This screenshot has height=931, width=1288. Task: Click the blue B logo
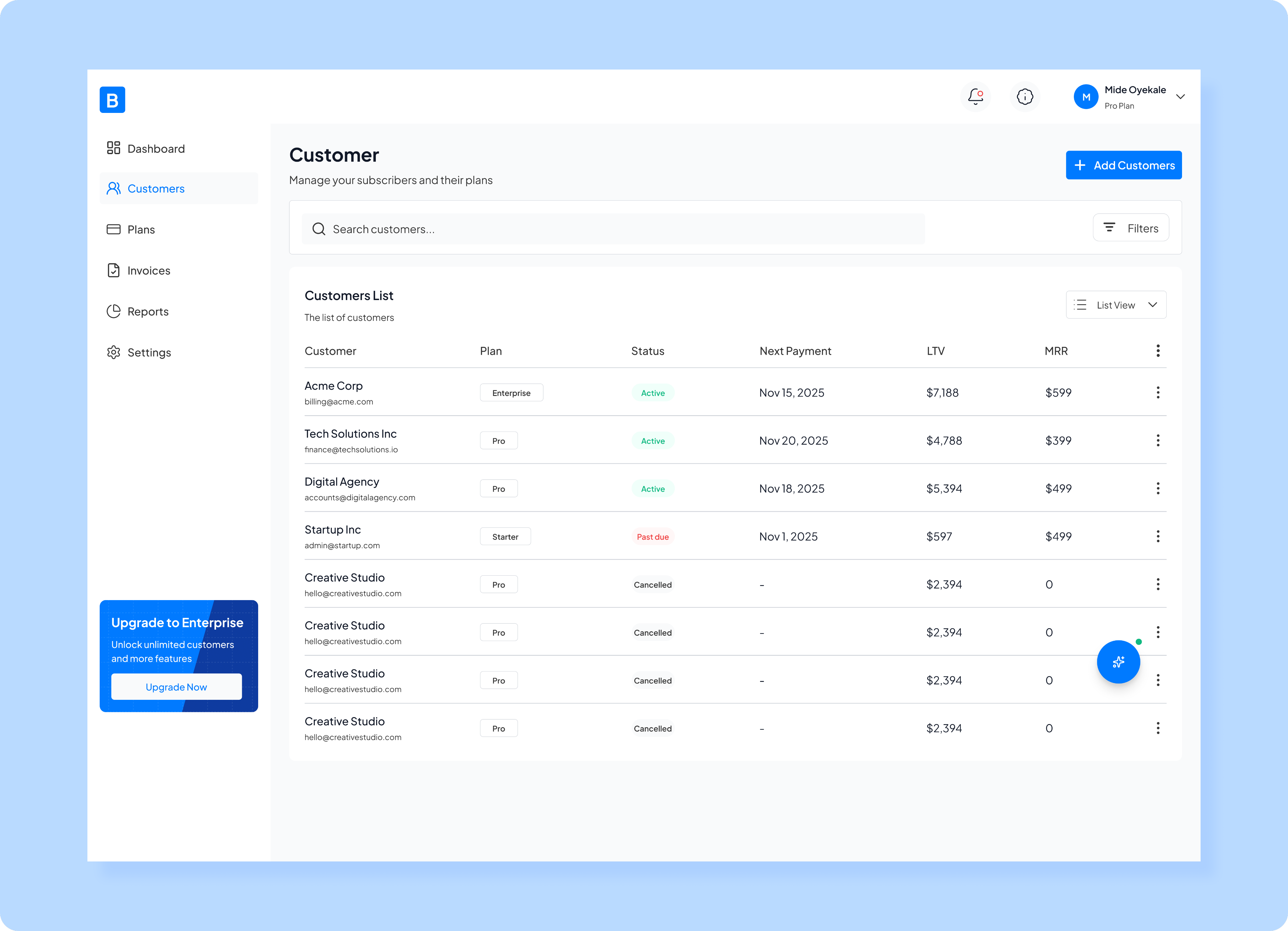[113, 100]
